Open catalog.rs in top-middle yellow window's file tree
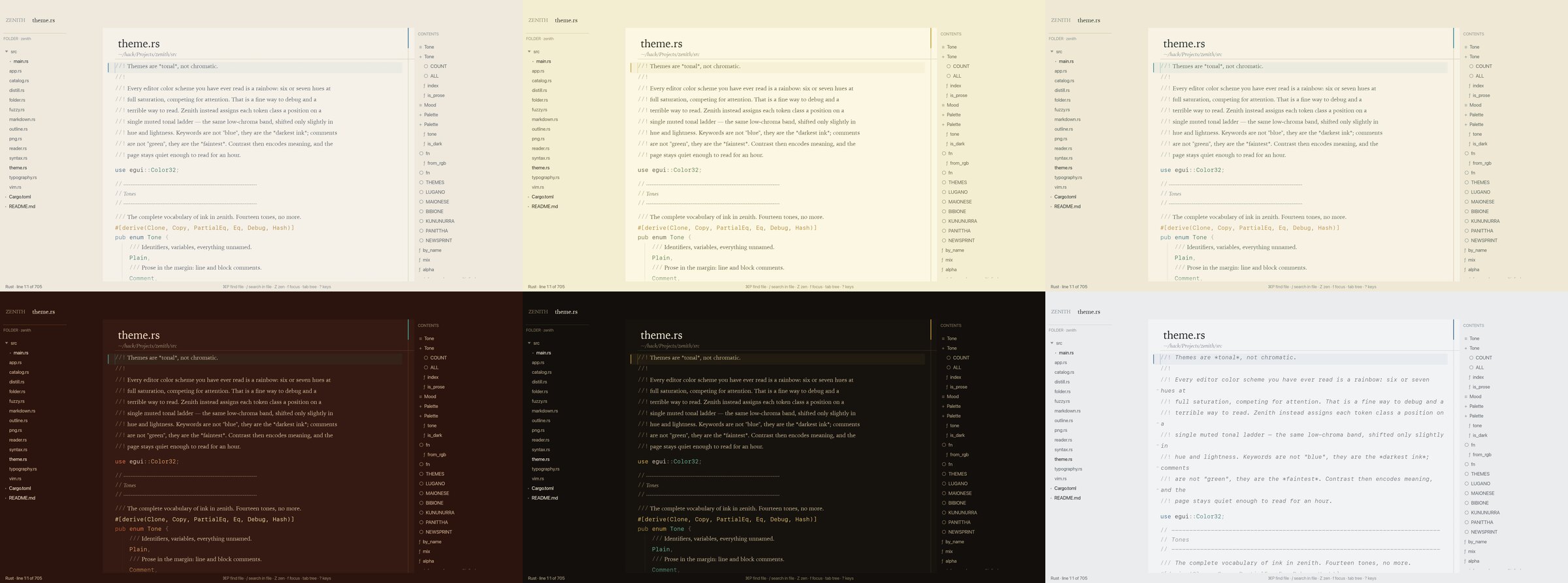 pos(542,81)
